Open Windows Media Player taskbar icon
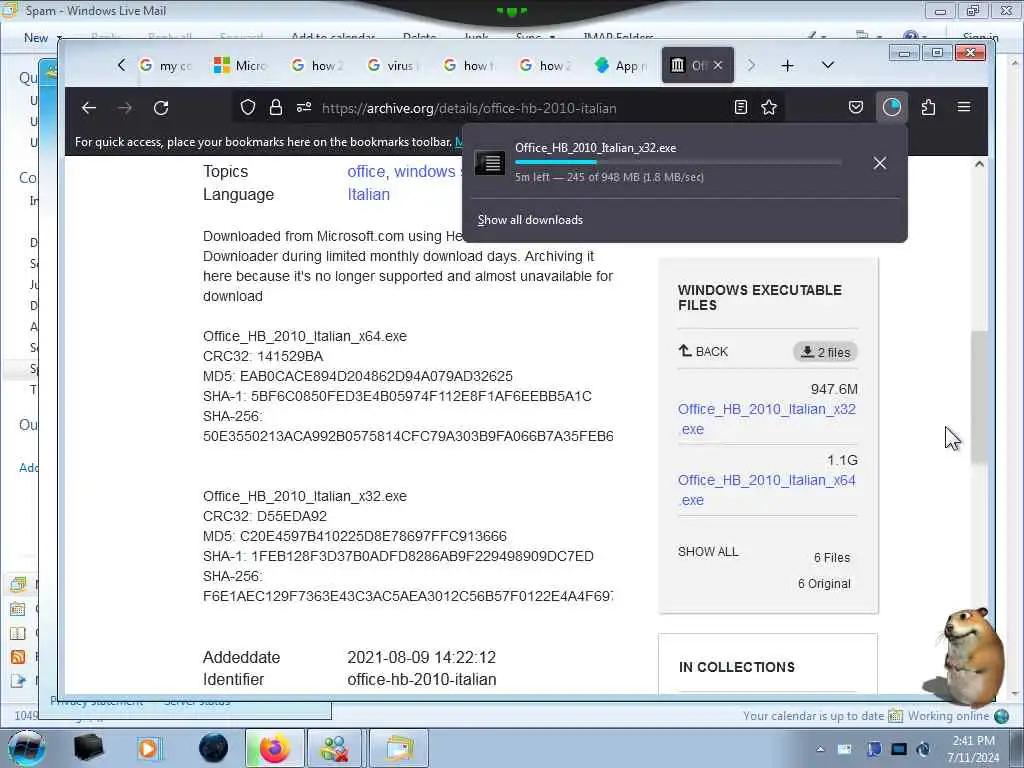This screenshot has height=768, width=1024. point(149,748)
